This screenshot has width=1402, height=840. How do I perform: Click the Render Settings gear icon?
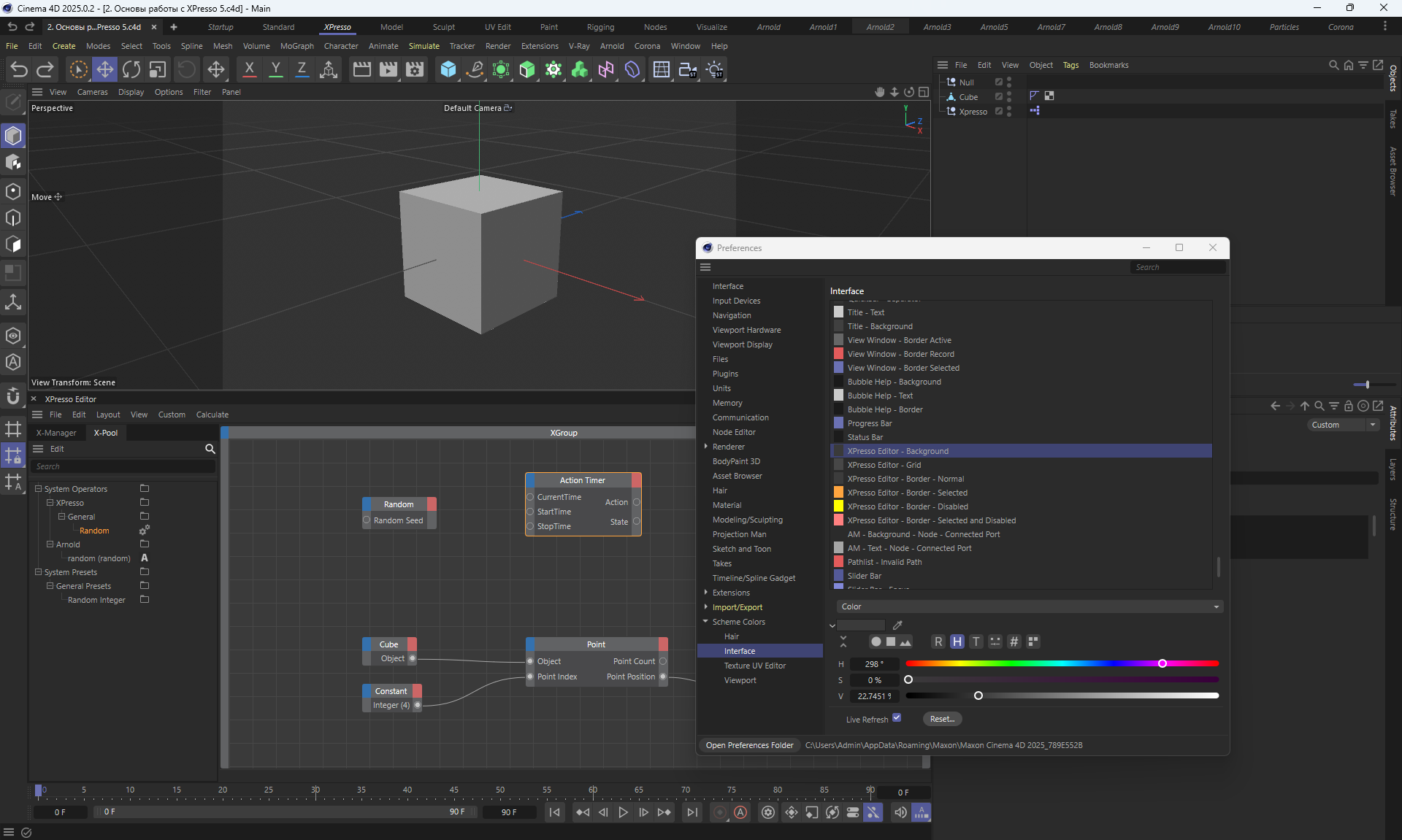click(x=415, y=69)
